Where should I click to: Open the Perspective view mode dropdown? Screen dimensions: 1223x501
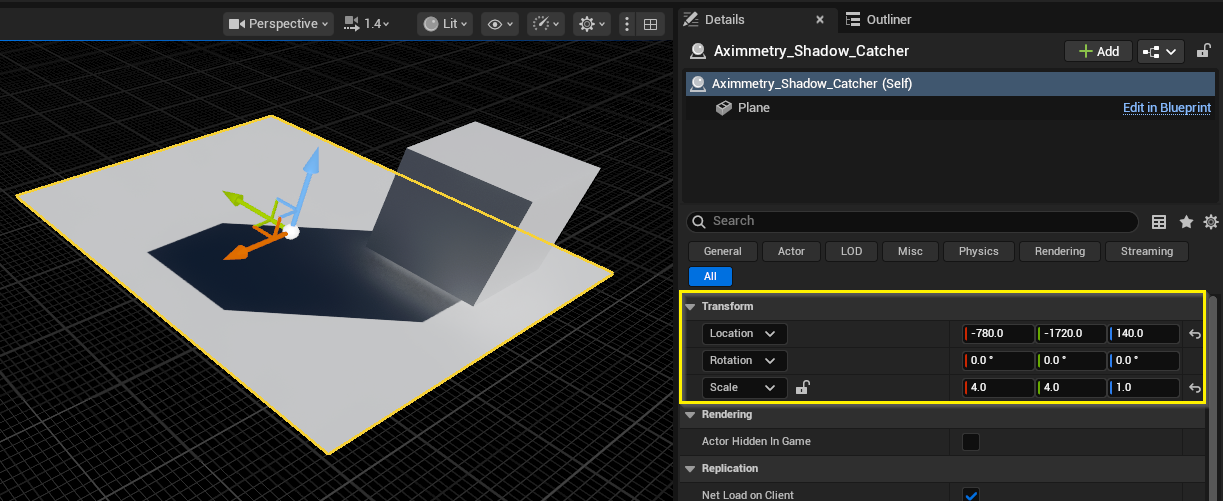(x=279, y=24)
